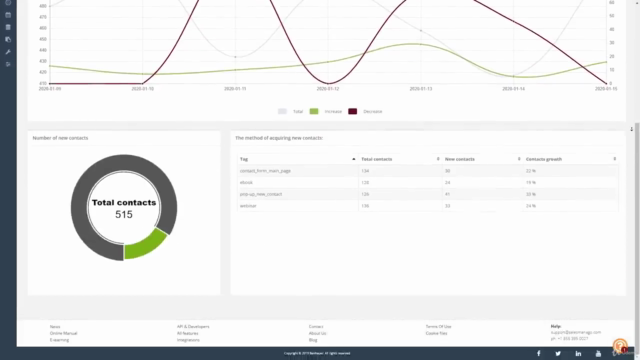Open the Contact footer link
This screenshot has height=360, width=640.
[316, 327]
